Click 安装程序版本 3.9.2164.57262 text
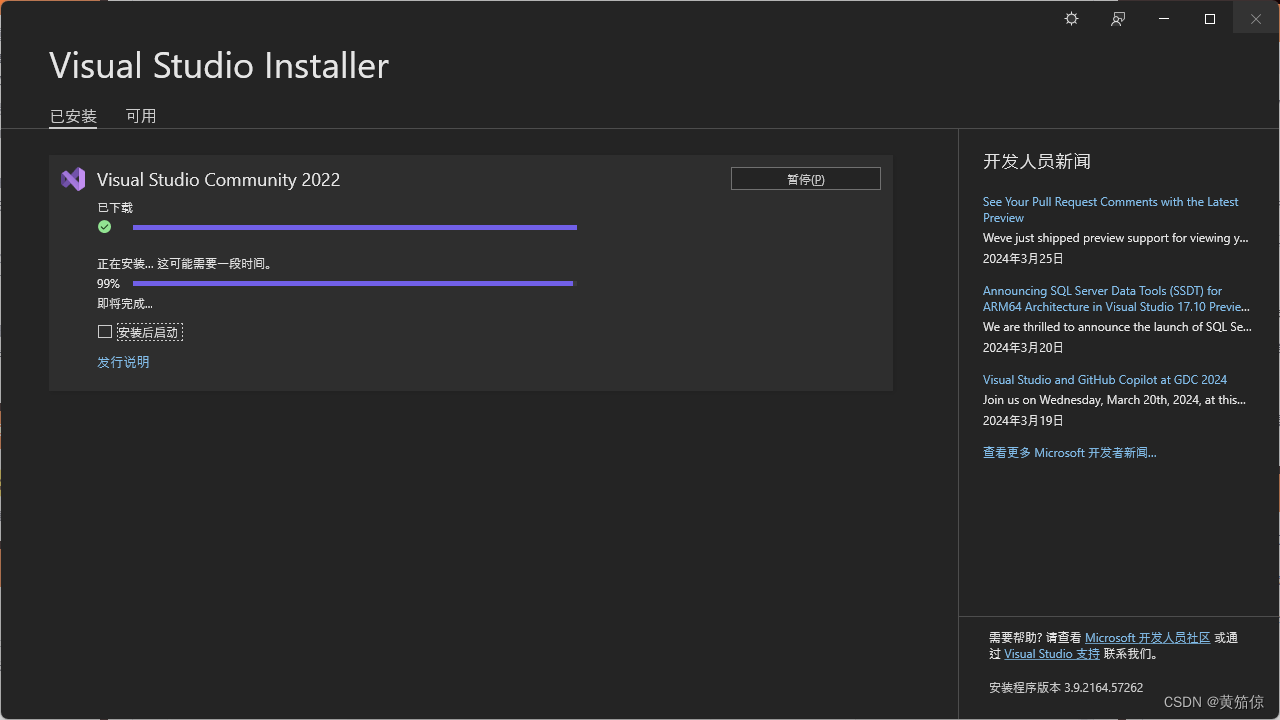The height and width of the screenshot is (720, 1280). point(1066,688)
